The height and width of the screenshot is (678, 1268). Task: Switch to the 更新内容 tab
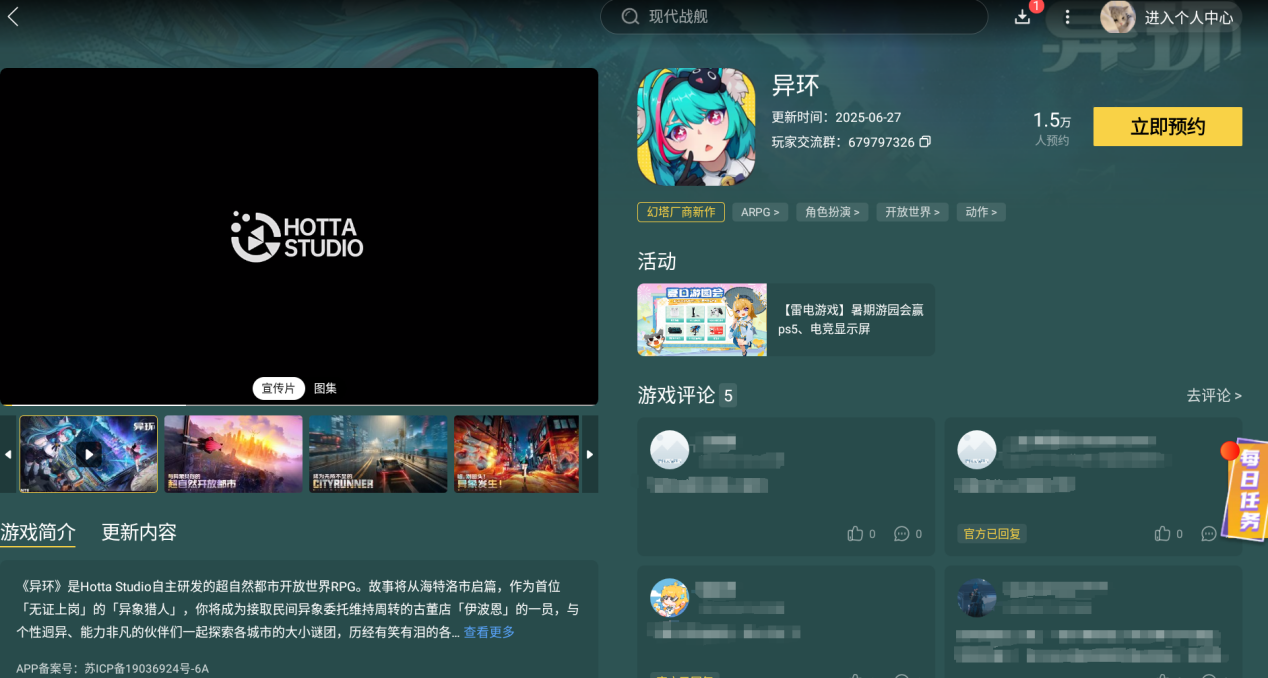(x=139, y=532)
